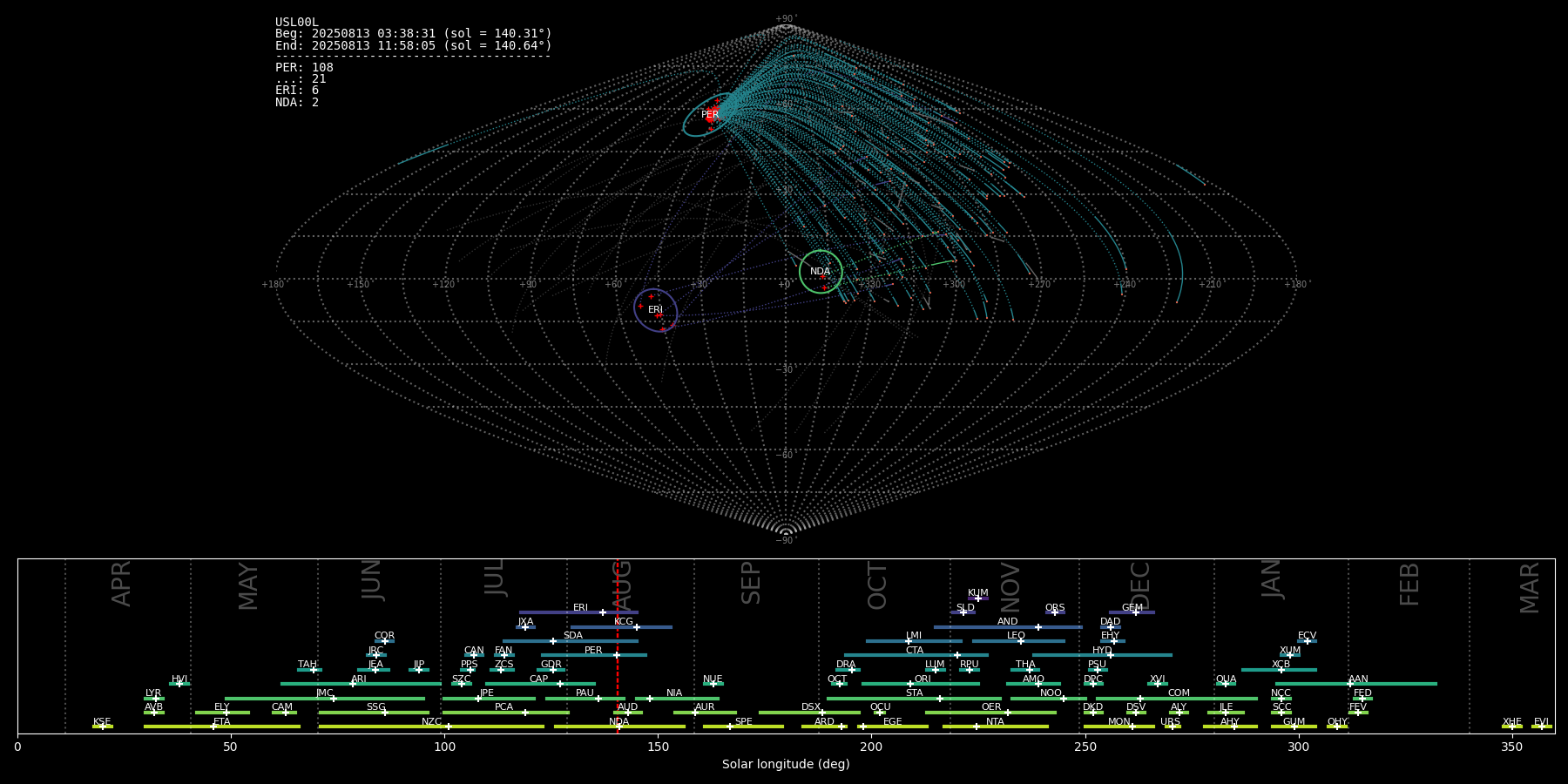The width and height of the screenshot is (1568, 784).
Task: Click the SPE shower label in timeline
Action: tap(743, 721)
